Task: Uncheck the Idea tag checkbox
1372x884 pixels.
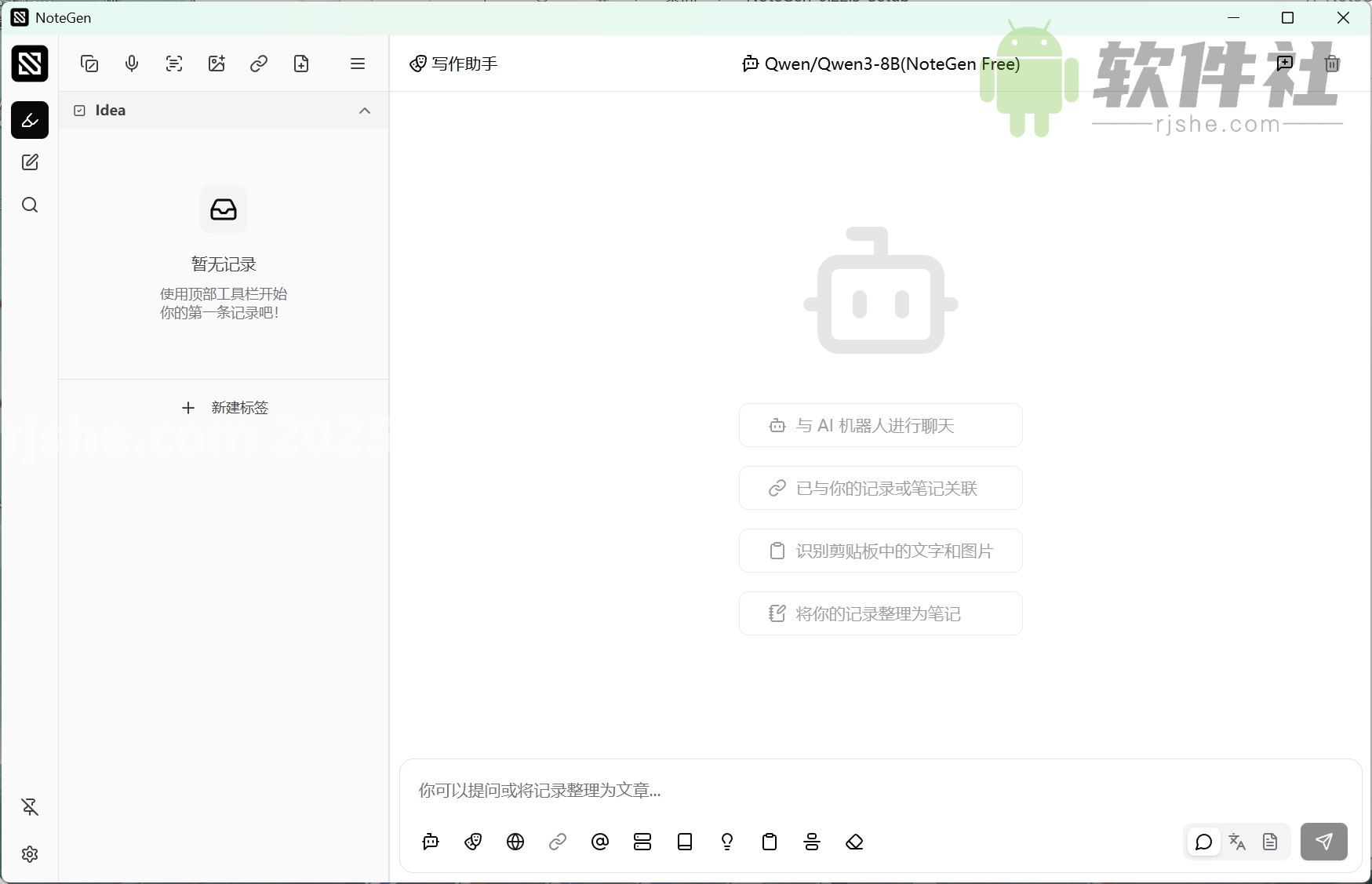Action: (78, 110)
